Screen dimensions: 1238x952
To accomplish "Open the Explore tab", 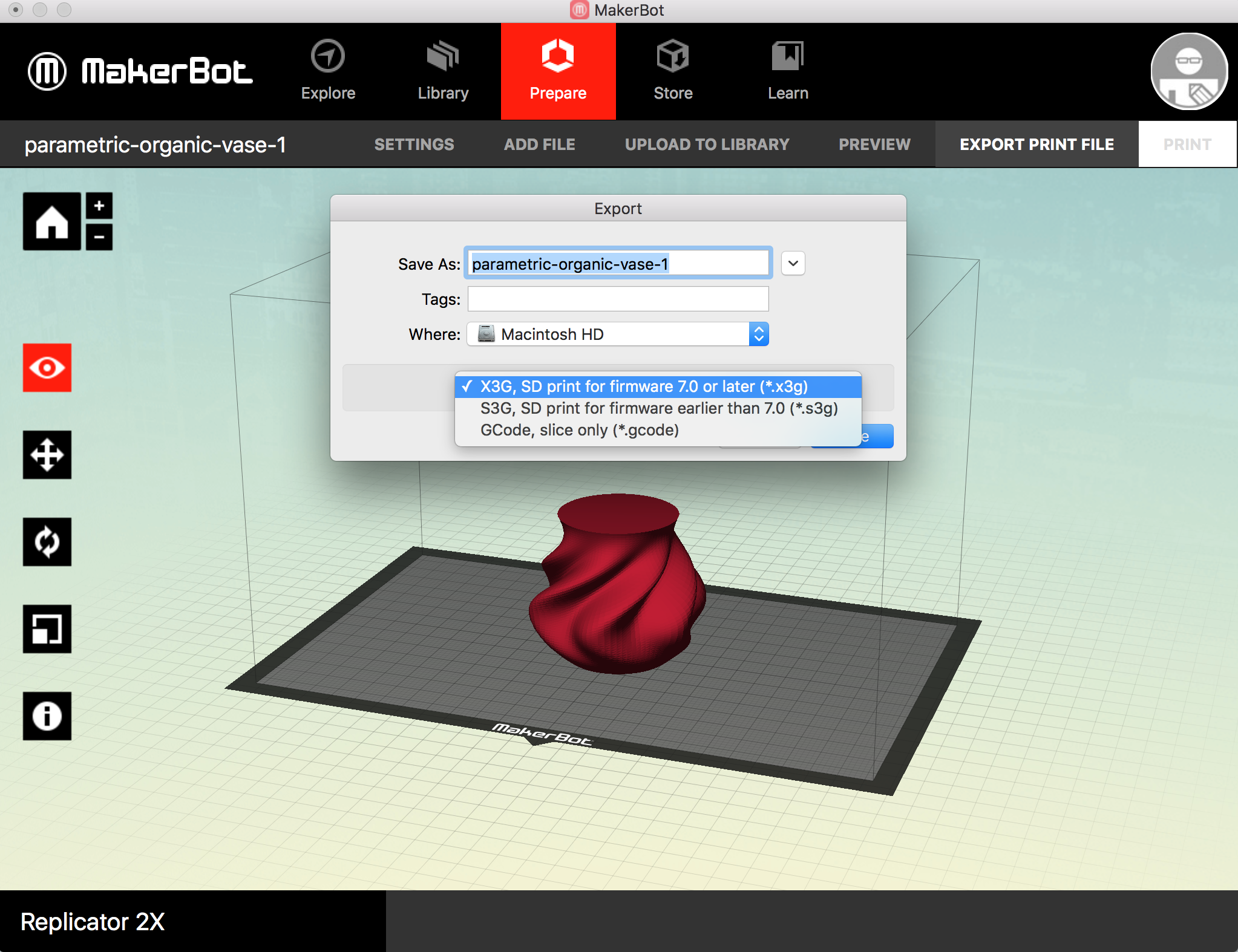I will (328, 71).
